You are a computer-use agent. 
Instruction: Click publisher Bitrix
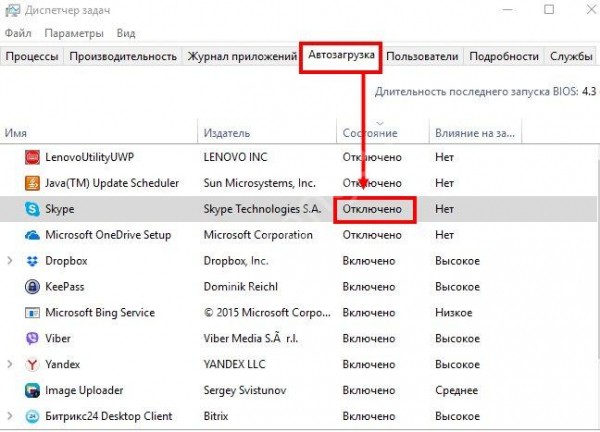(216, 416)
